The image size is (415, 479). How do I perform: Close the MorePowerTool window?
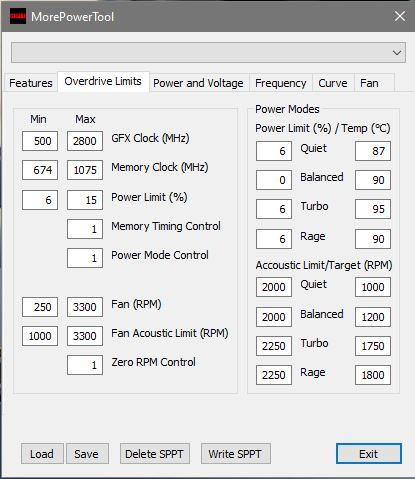pyautogui.click(x=400, y=16)
